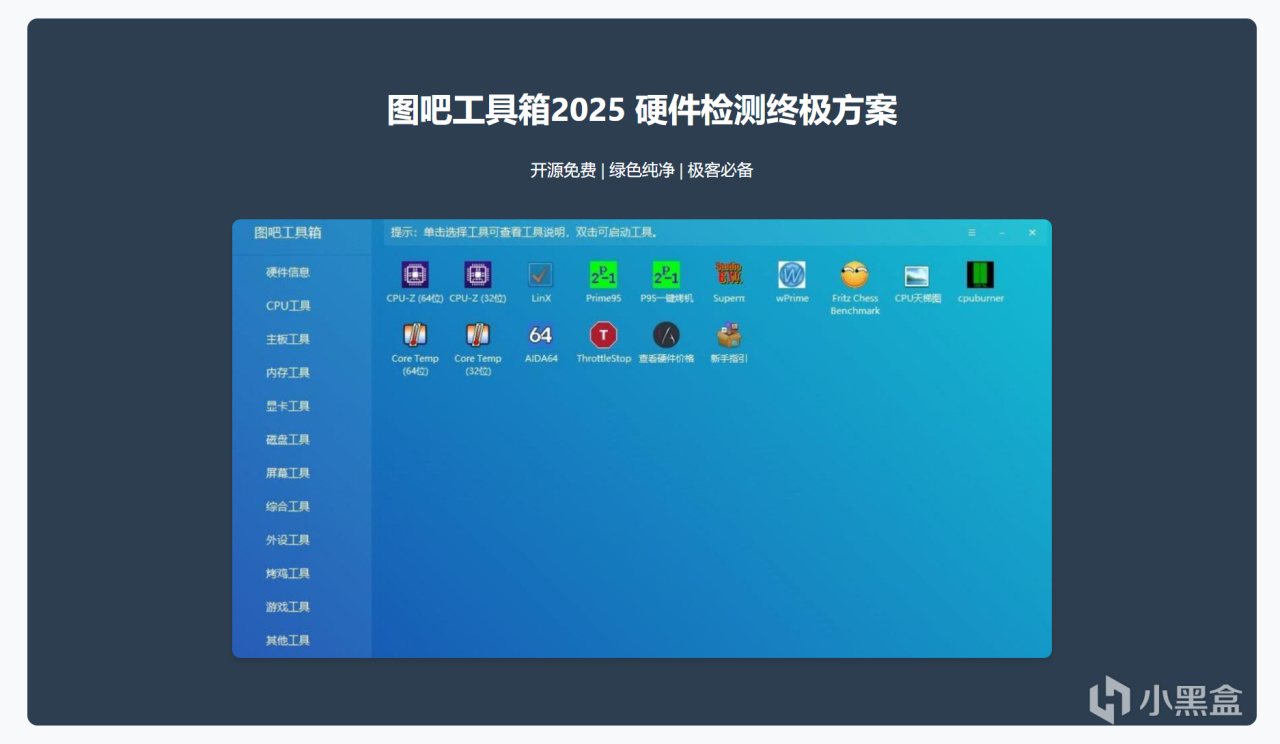Show the 显卡工具 category
The height and width of the screenshot is (744, 1280).
click(x=288, y=406)
